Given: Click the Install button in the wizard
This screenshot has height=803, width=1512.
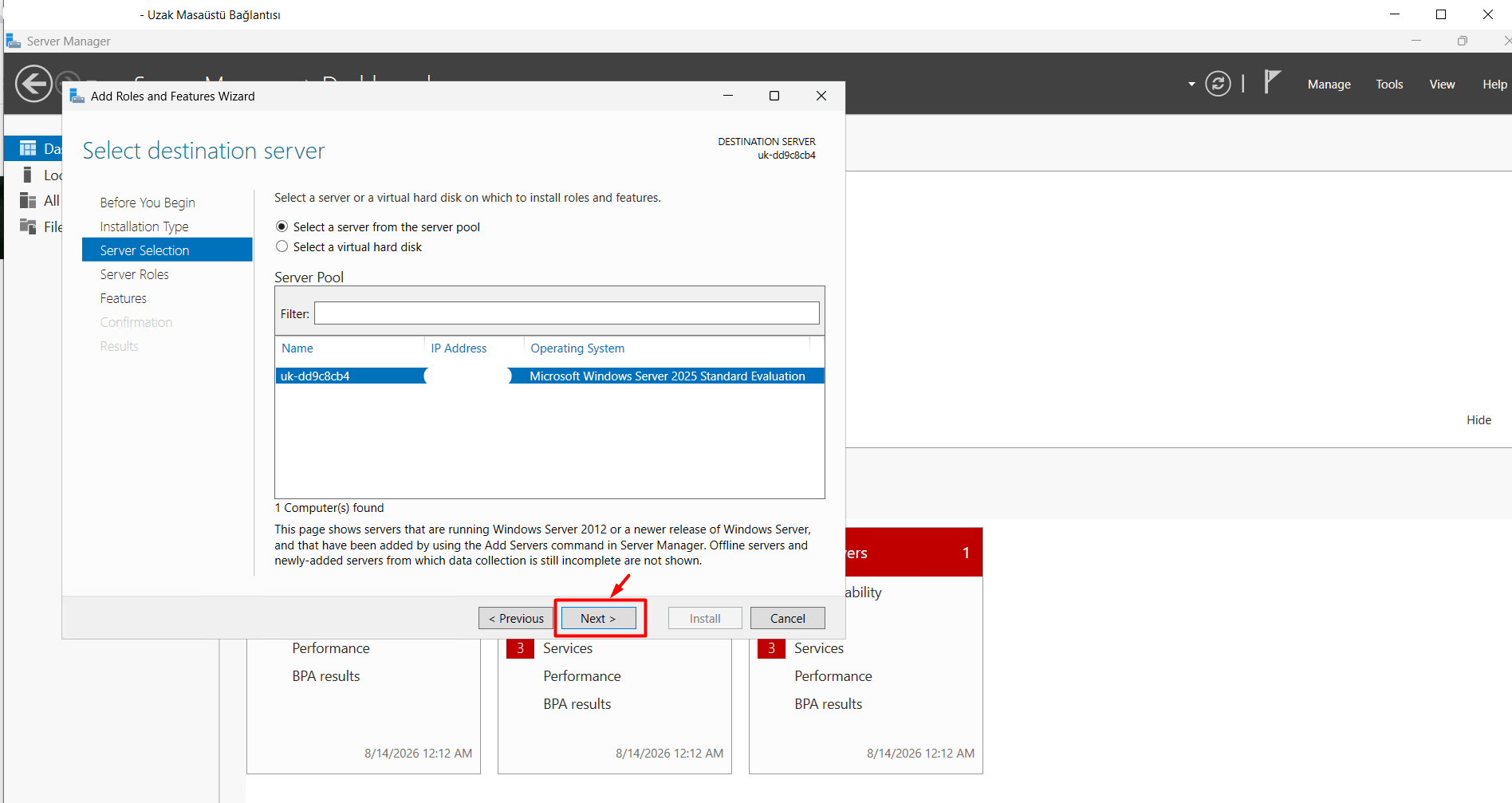Looking at the screenshot, I should [x=705, y=618].
